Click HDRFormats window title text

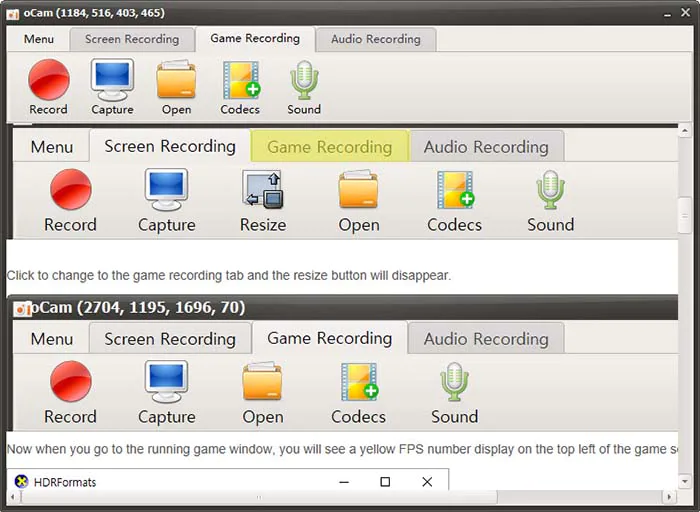coord(65,482)
